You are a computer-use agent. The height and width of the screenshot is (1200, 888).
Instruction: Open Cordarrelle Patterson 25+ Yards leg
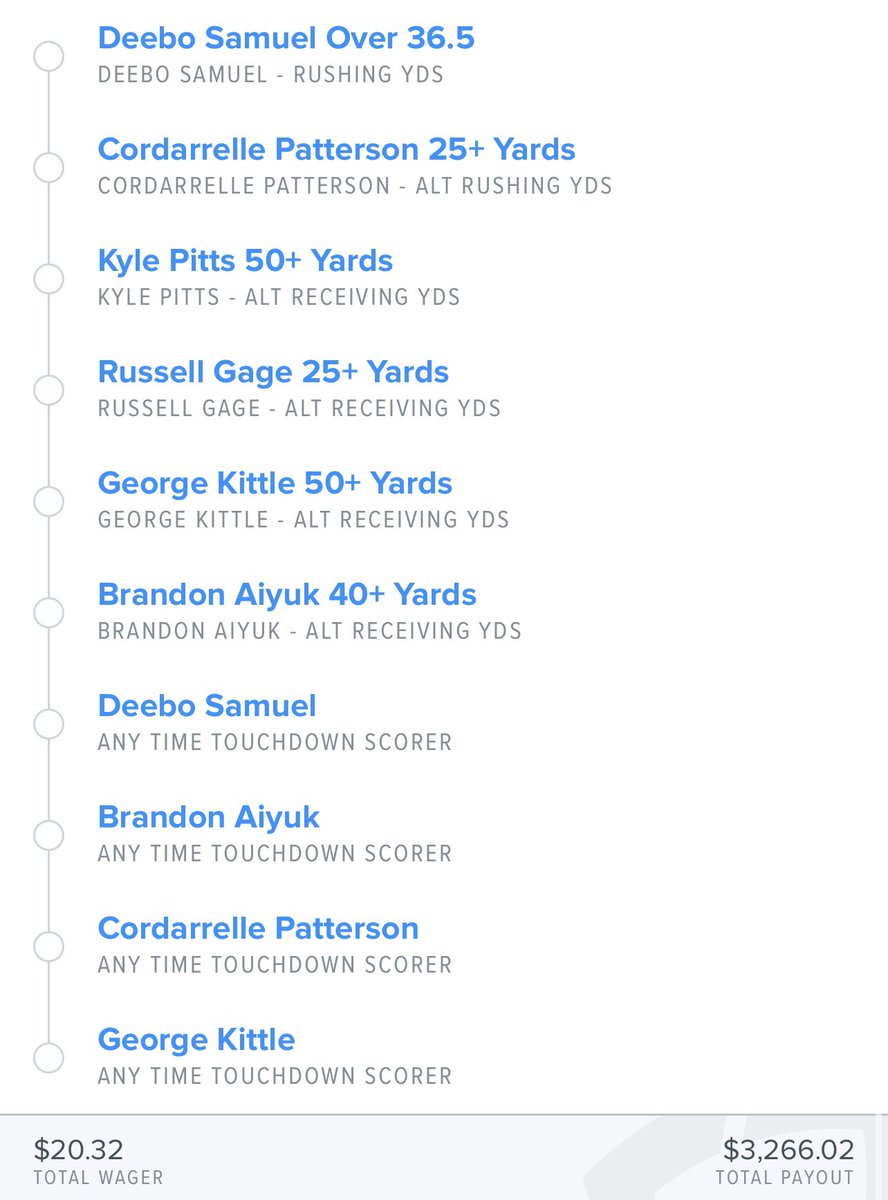point(337,149)
